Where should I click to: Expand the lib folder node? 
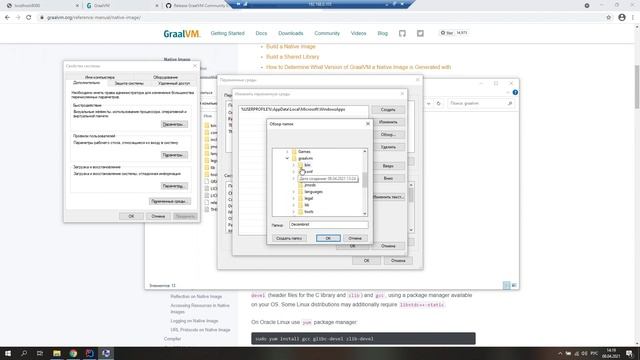294,205
